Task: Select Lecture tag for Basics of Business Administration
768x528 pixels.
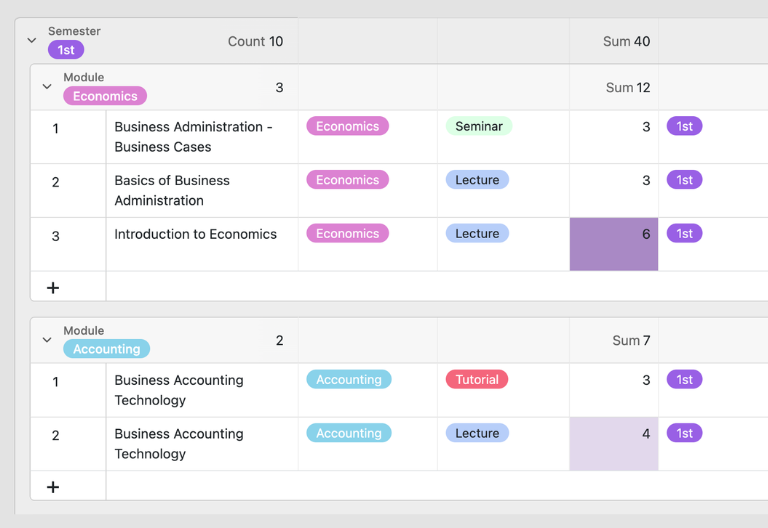Action: click(477, 180)
